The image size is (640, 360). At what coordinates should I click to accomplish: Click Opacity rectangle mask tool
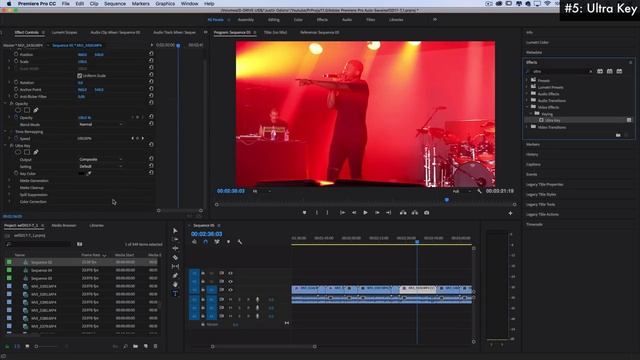pos(27,110)
